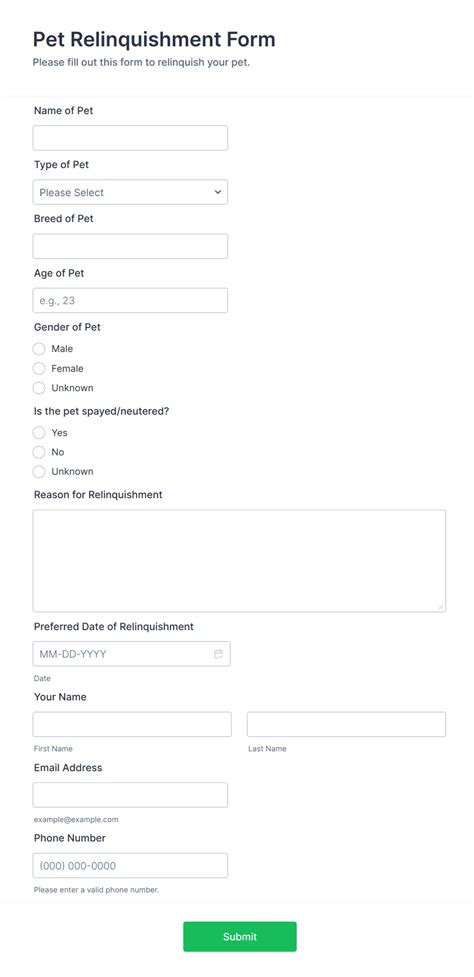Viewport: 474px width, 977px height.
Task: Click the Type of Pet dropdown chevron
Action: (217, 192)
